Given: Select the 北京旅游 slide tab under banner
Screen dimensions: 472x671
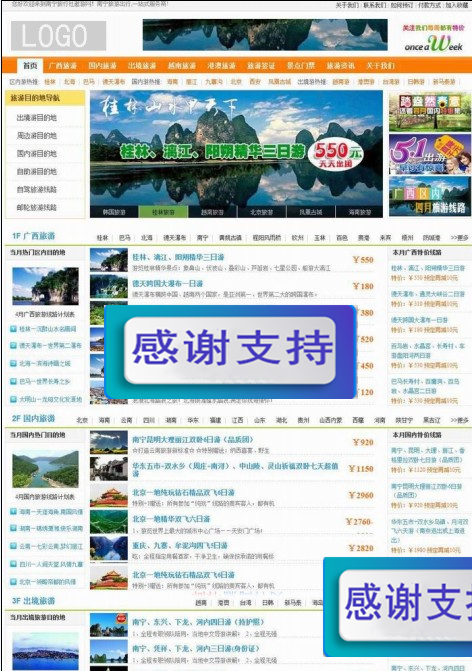Looking at the screenshot, I should 261,212.
